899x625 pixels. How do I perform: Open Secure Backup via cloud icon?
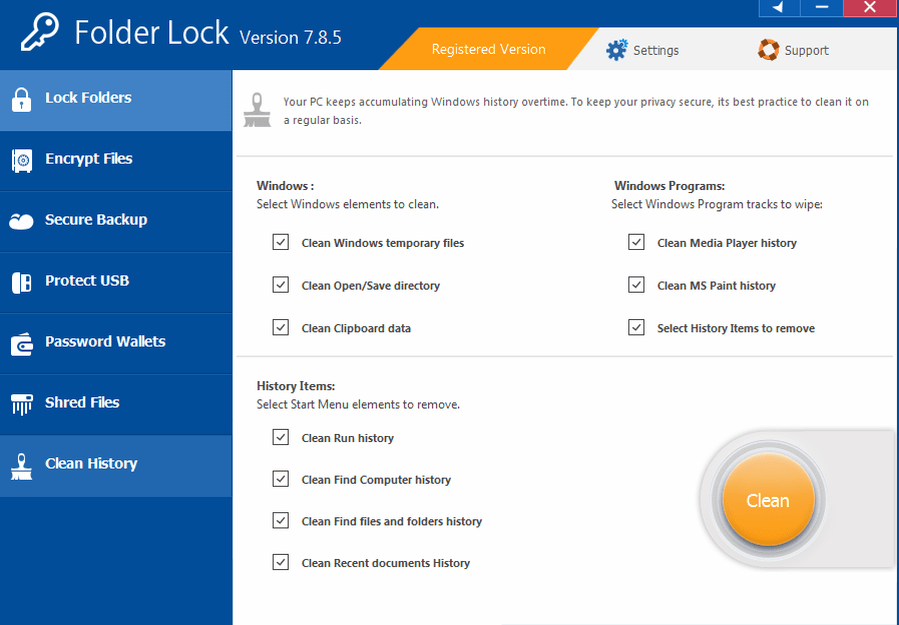(x=21, y=221)
